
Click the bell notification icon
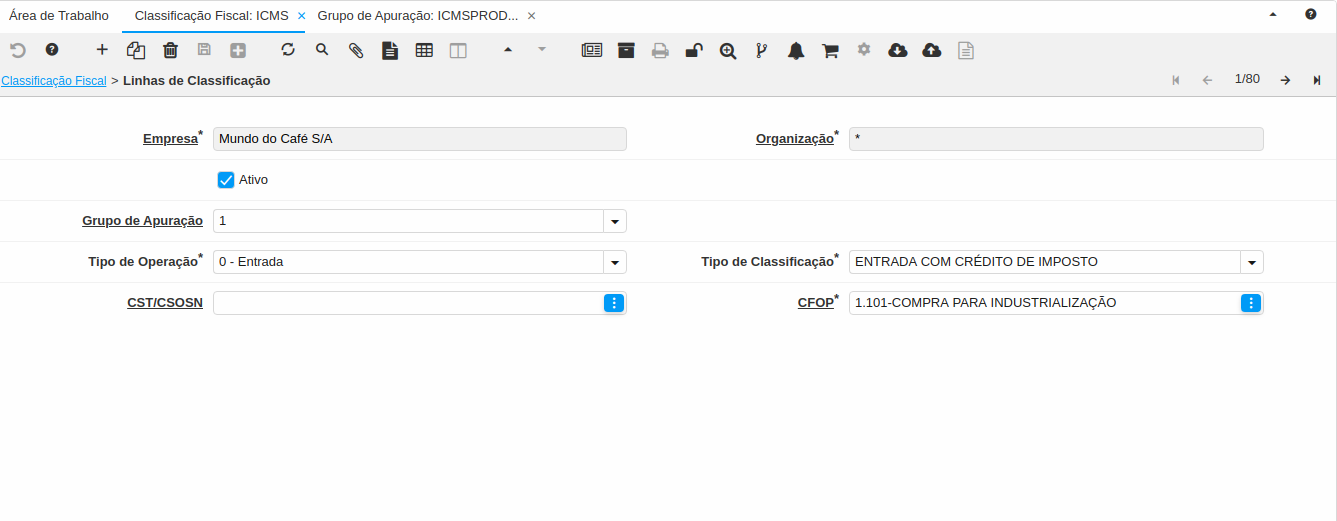pyautogui.click(x=796, y=50)
